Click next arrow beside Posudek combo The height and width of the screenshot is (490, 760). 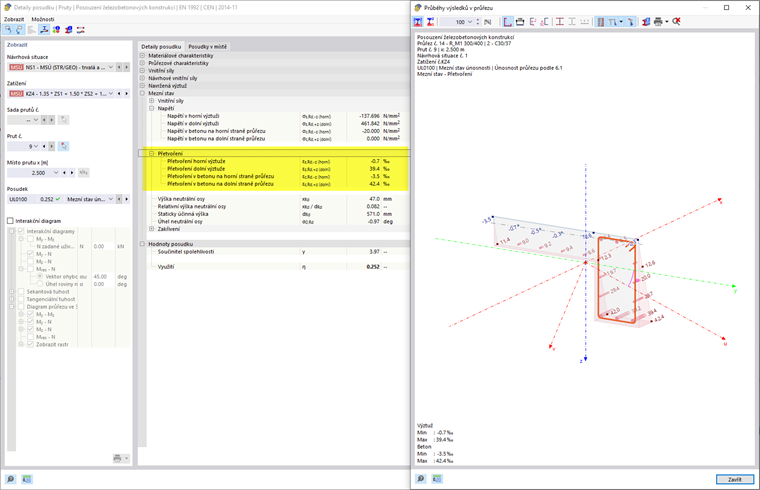point(127,199)
